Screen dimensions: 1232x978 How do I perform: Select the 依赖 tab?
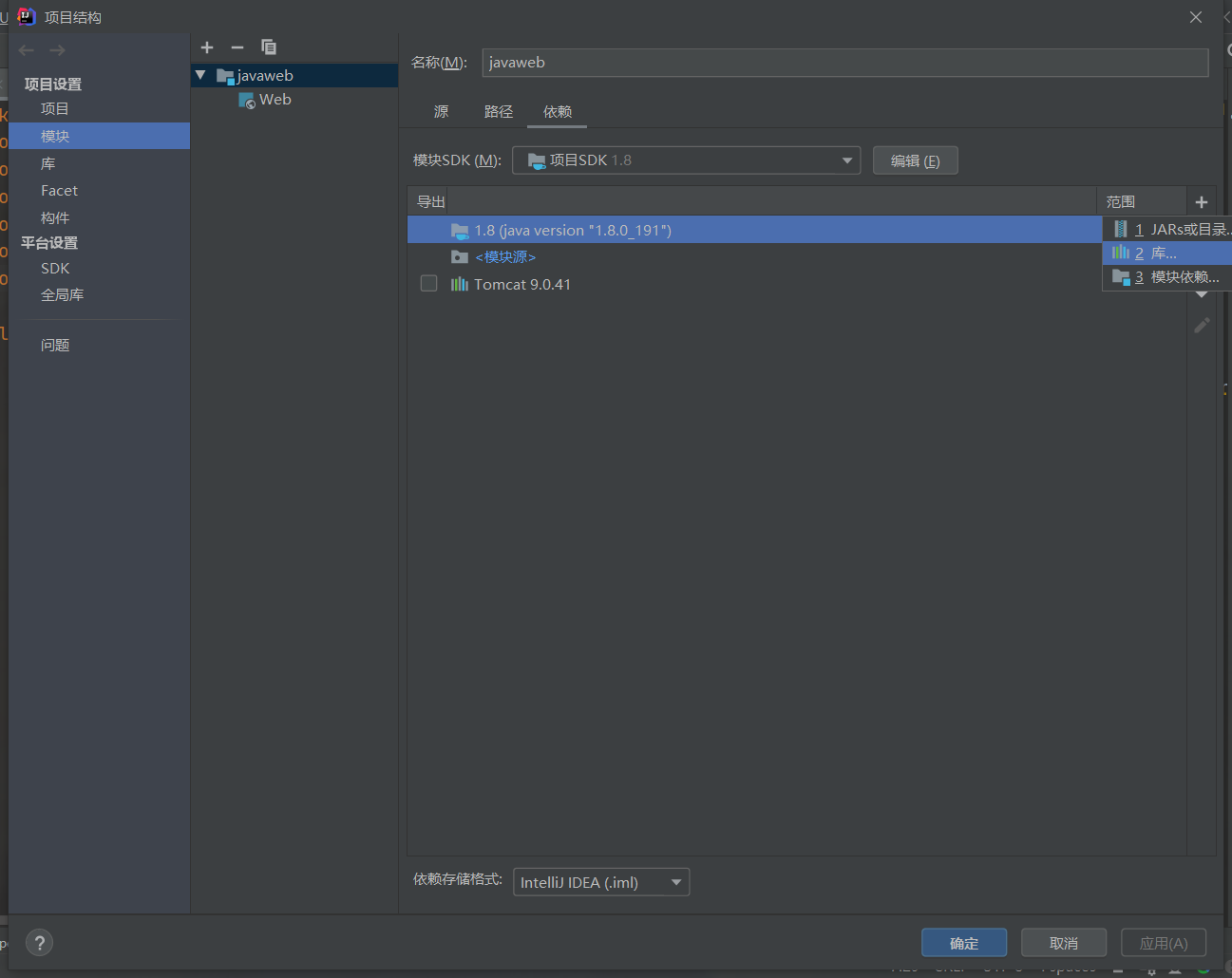[x=558, y=112]
